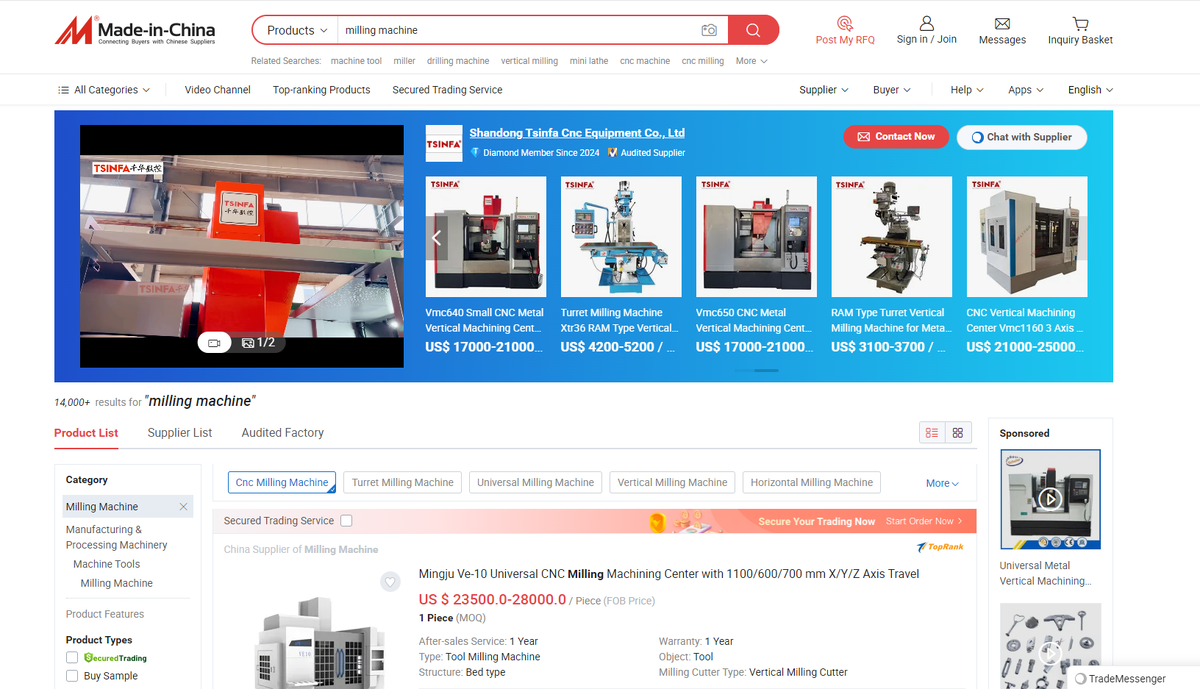Open Shandong Tsinfa Cnc Equipment link
1200x689 pixels.
(x=577, y=133)
